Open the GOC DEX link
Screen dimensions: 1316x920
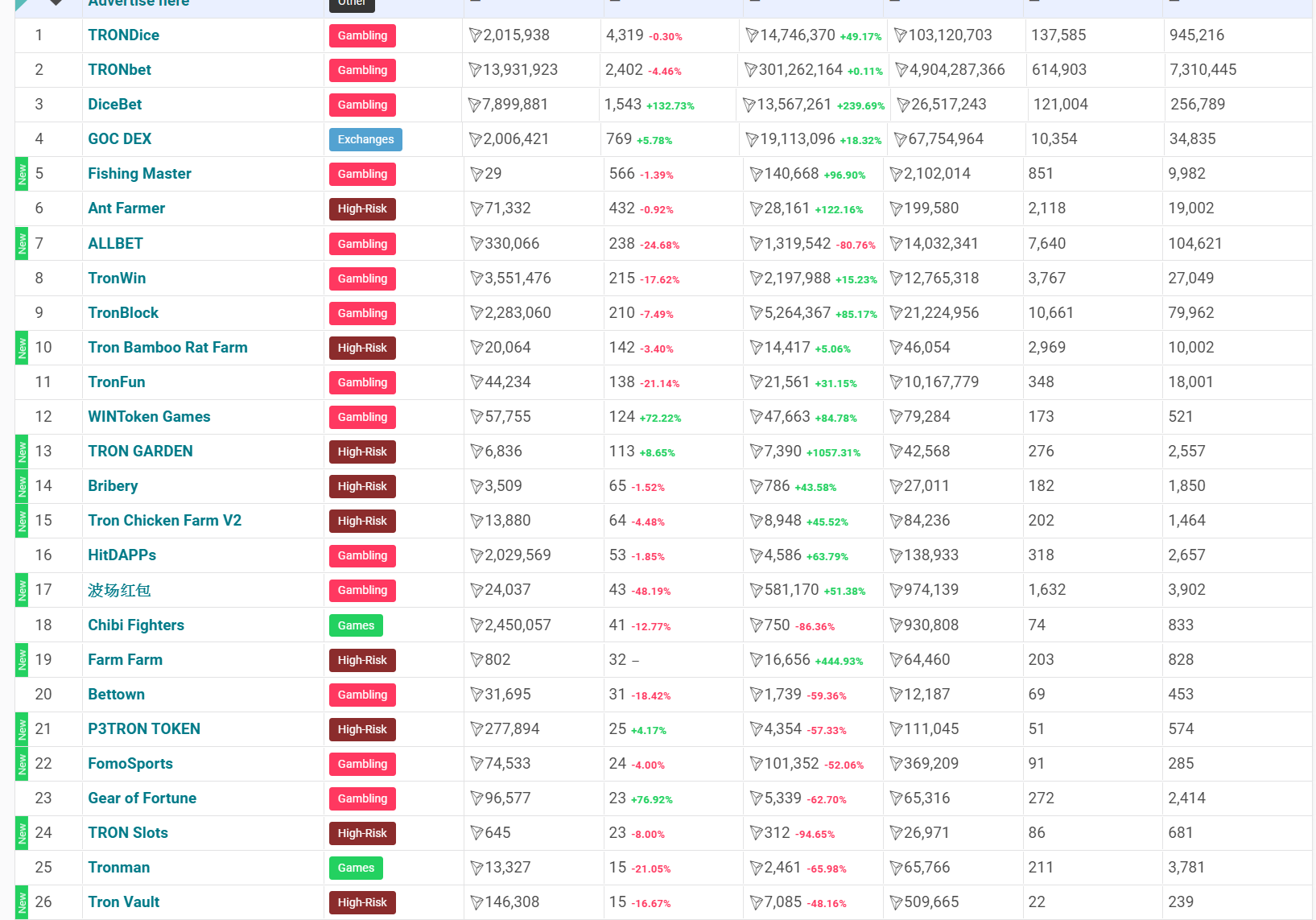(120, 139)
